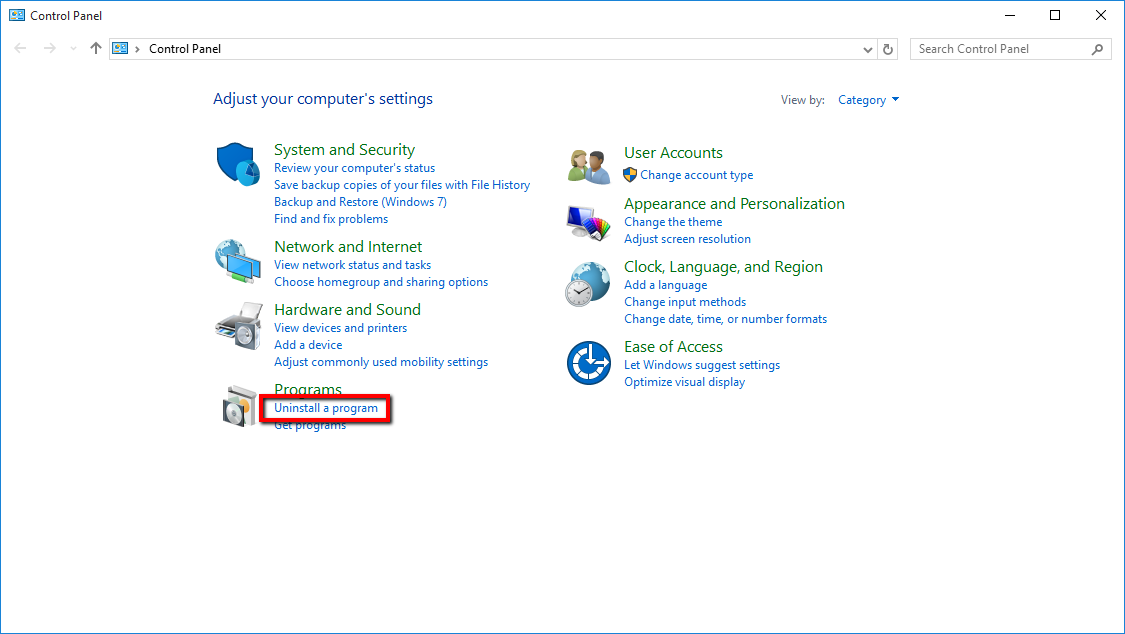Click the Control Panel title bar icon
This screenshot has width=1125, height=634.
17,15
